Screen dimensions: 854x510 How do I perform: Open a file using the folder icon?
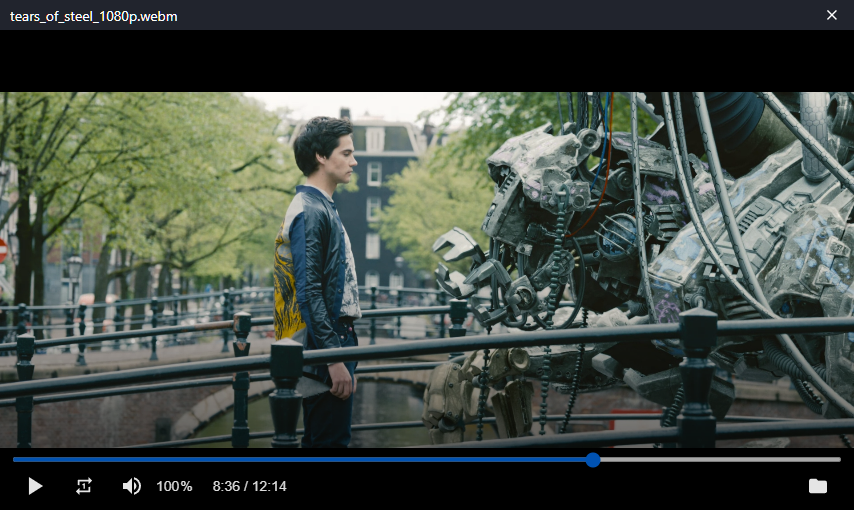818,486
